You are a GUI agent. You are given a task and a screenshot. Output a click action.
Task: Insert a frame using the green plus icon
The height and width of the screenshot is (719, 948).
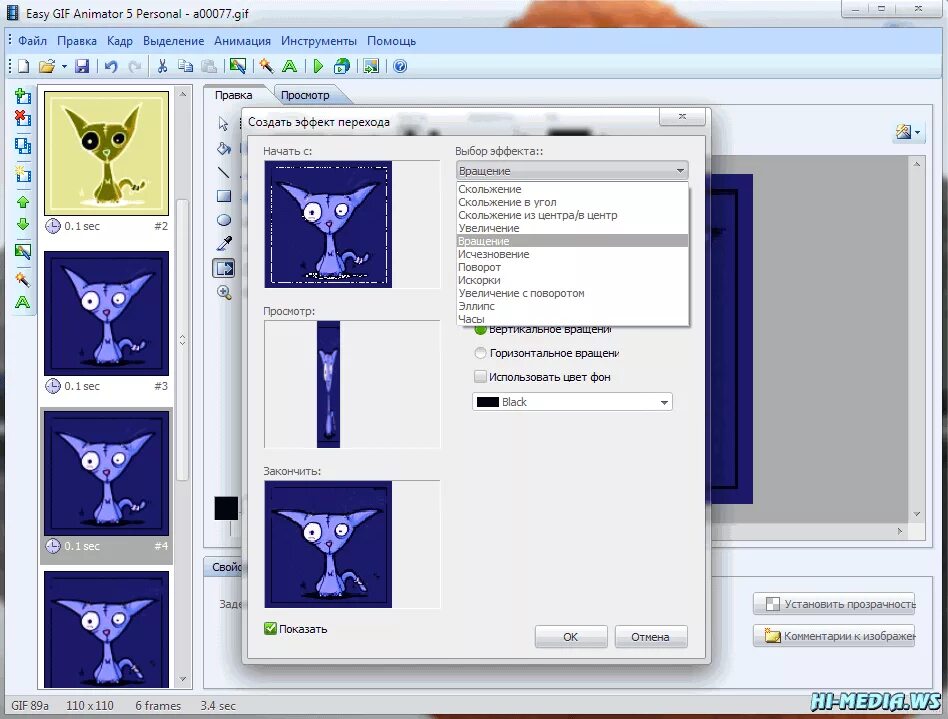pyautogui.click(x=23, y=96)
